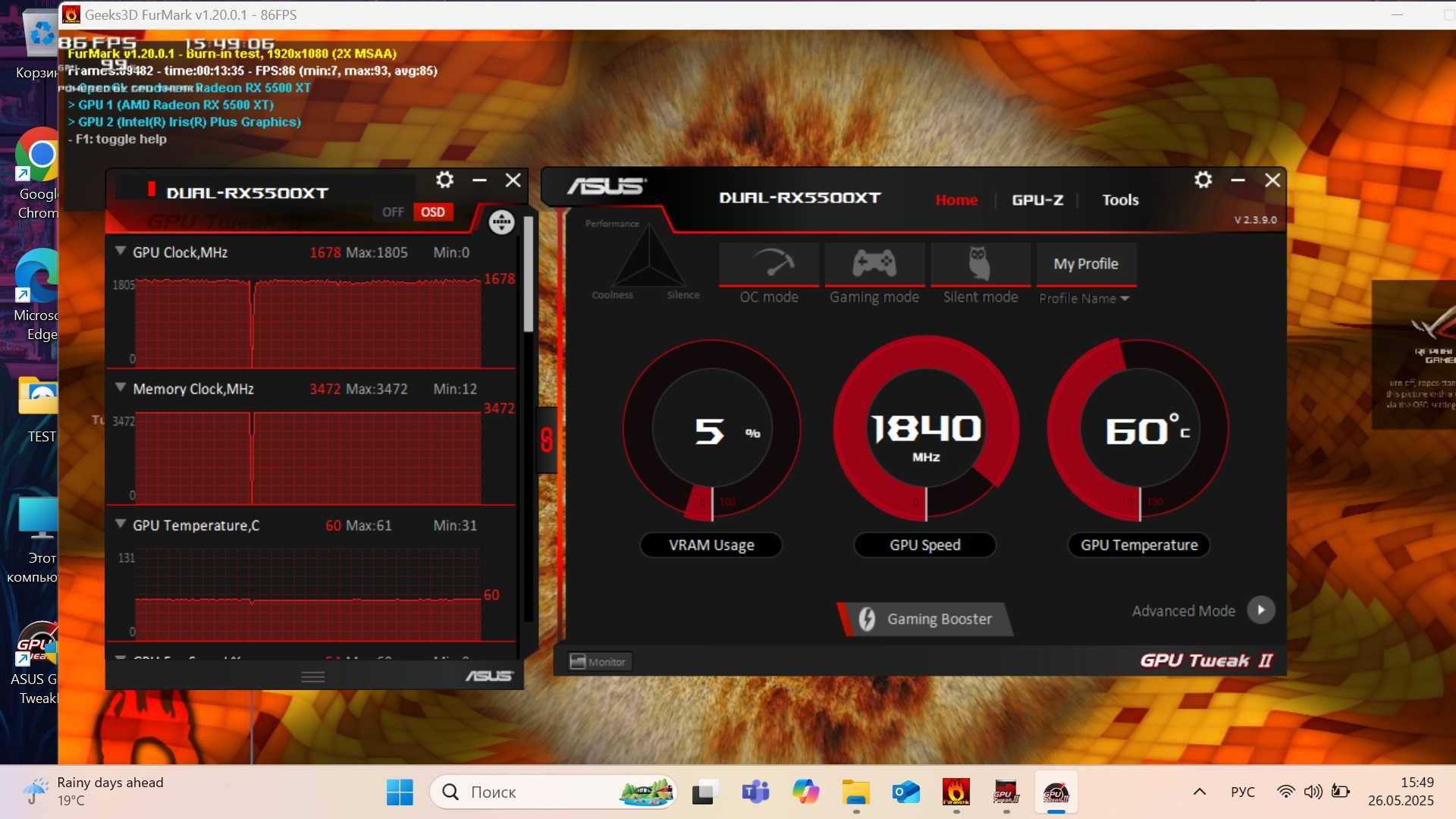This screenshot has width=1456, height=819.
Task: Collapse the GPU Clock graph
Action: (120, 250)
